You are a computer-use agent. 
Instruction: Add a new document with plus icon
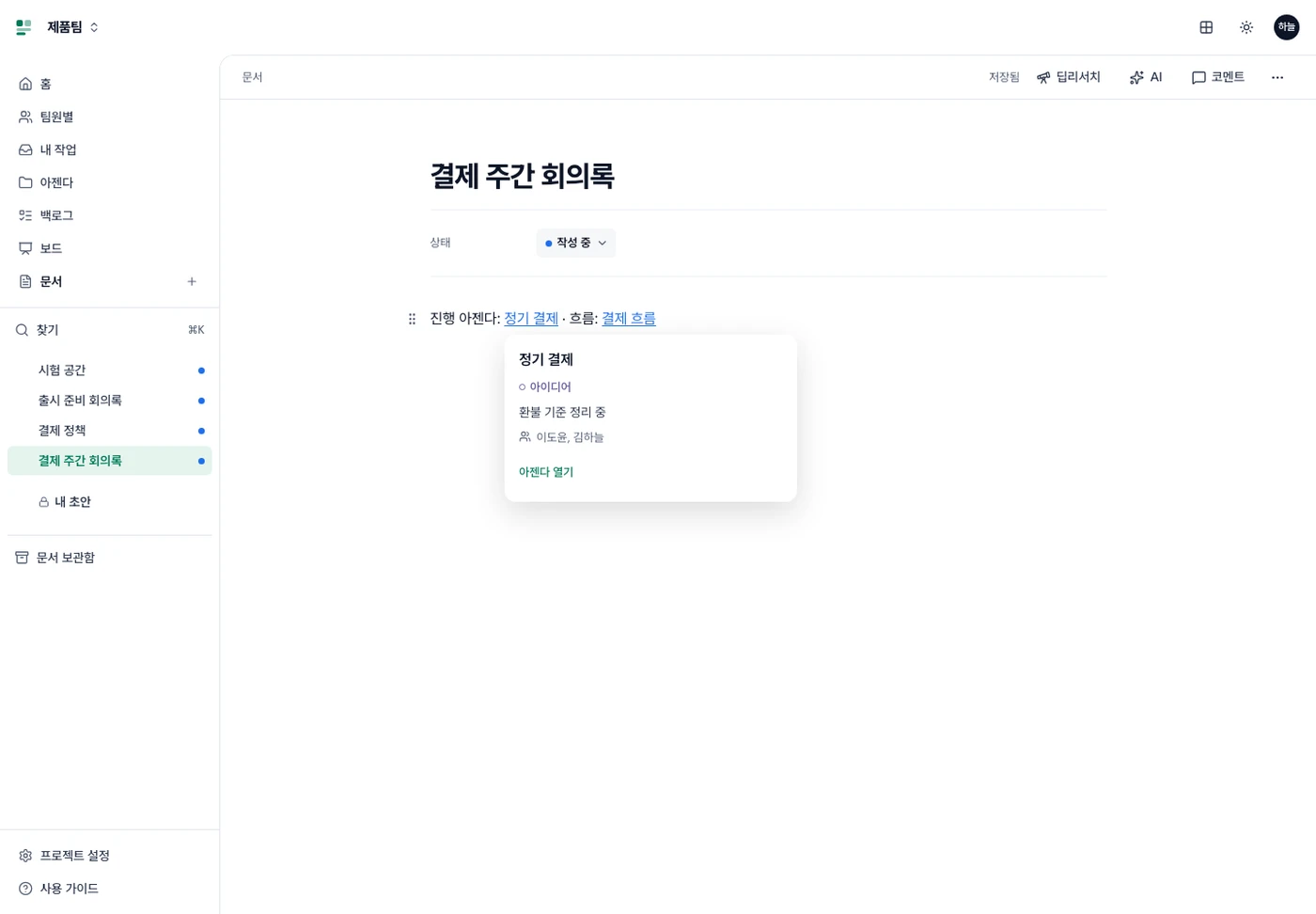point(192,281)
